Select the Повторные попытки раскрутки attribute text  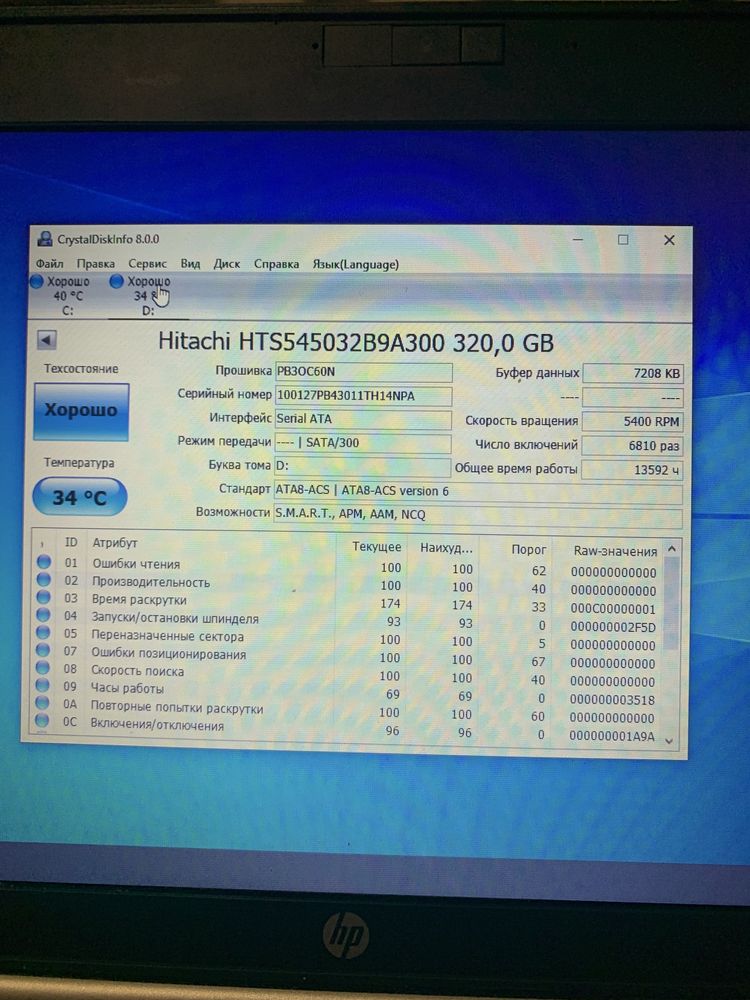pos(177,707)
